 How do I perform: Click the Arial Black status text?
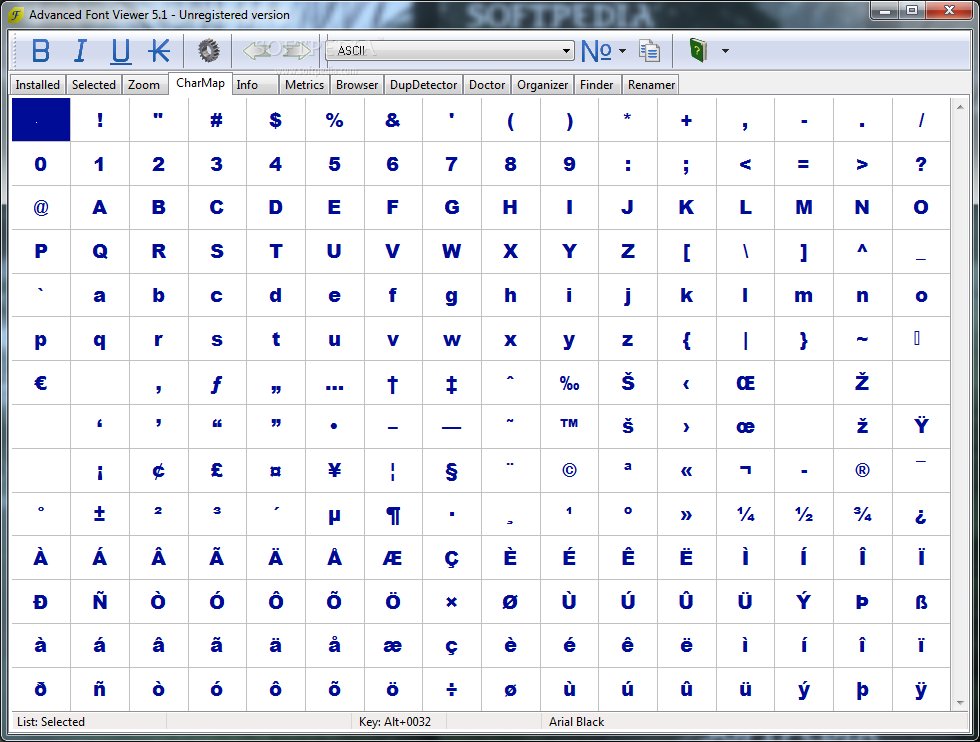(x=576, y=721)
